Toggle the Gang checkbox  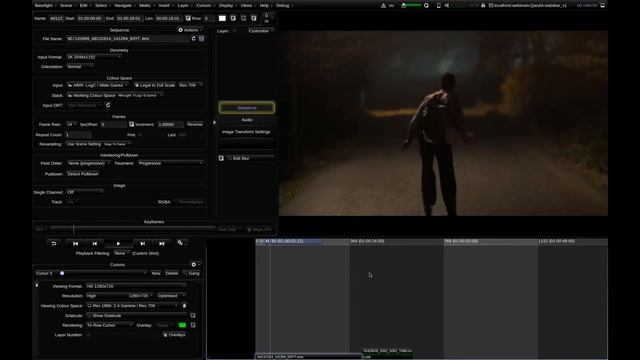coord(185,273)
